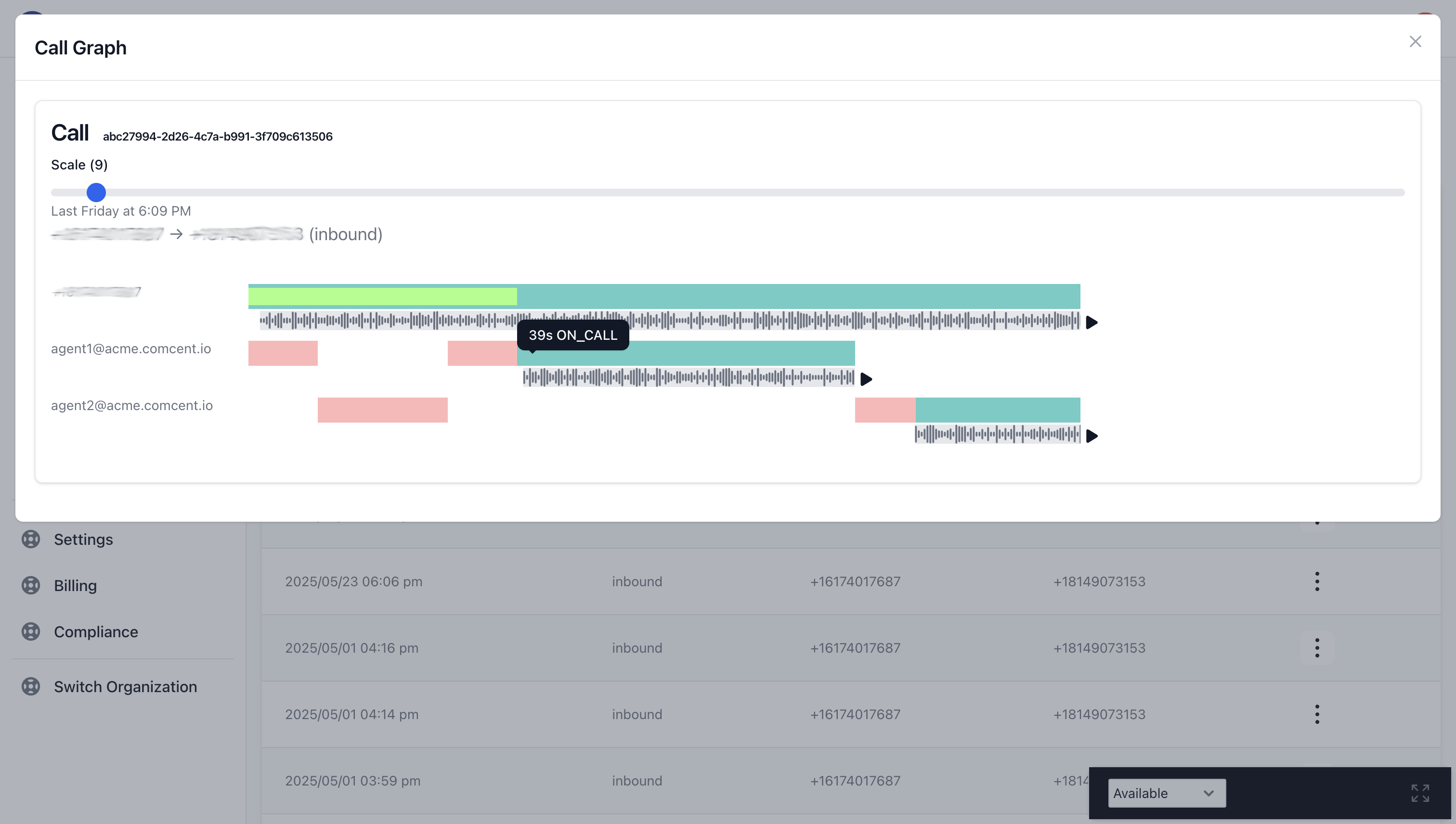Click +16174017687 in the 04:16 pm row
Screen dimensions: 1456x824
coord(855,647)
